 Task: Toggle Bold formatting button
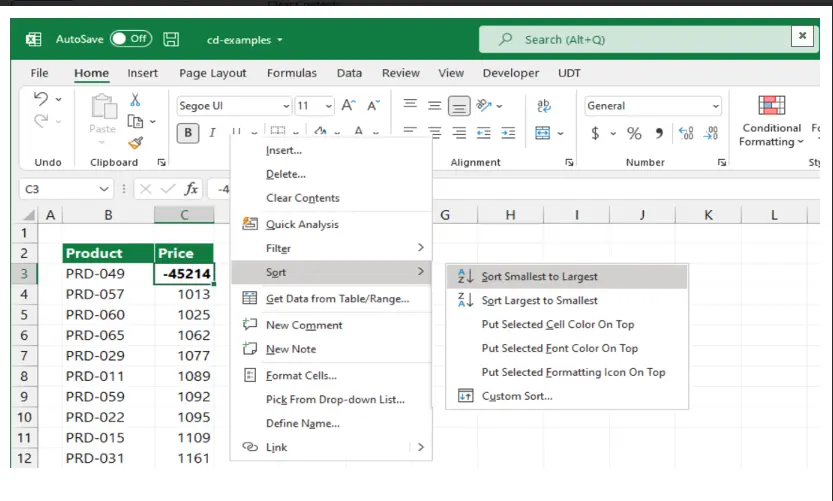188,133
